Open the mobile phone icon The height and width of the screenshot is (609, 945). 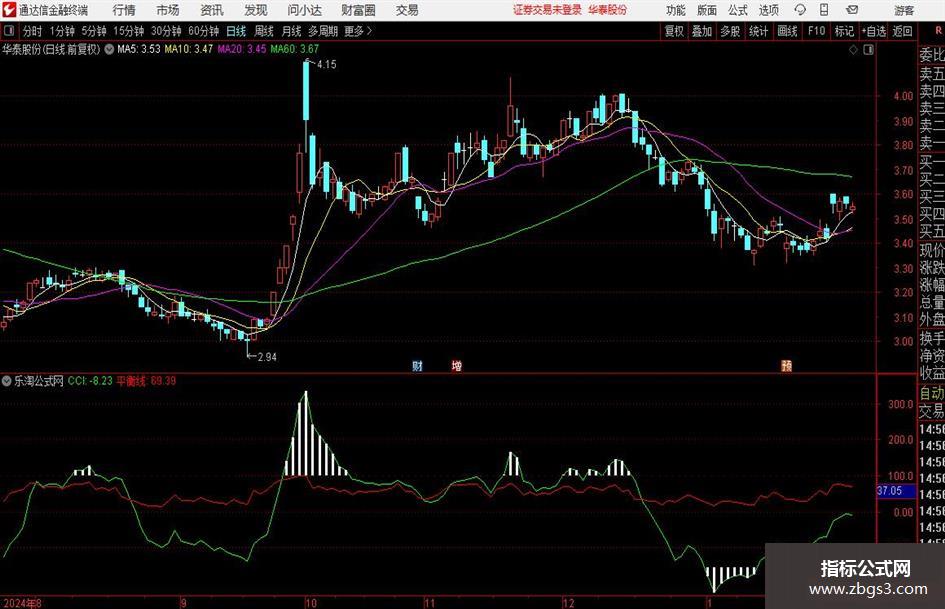pos(824,10)
